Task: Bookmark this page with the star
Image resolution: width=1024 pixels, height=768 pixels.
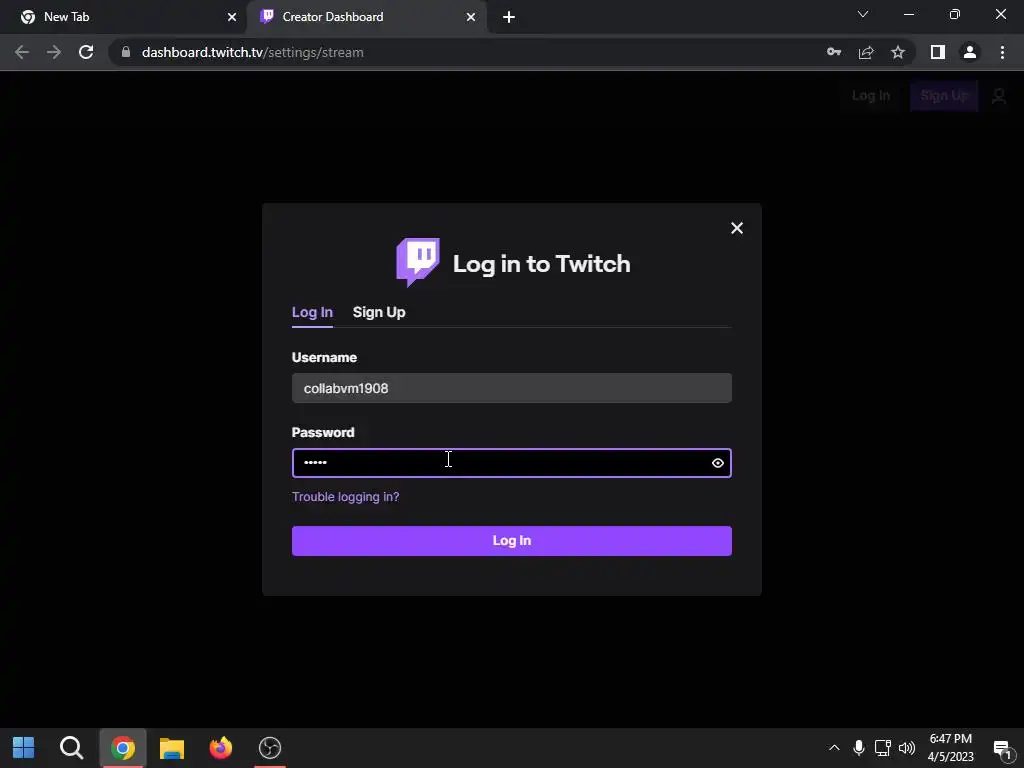Action: 898,52
